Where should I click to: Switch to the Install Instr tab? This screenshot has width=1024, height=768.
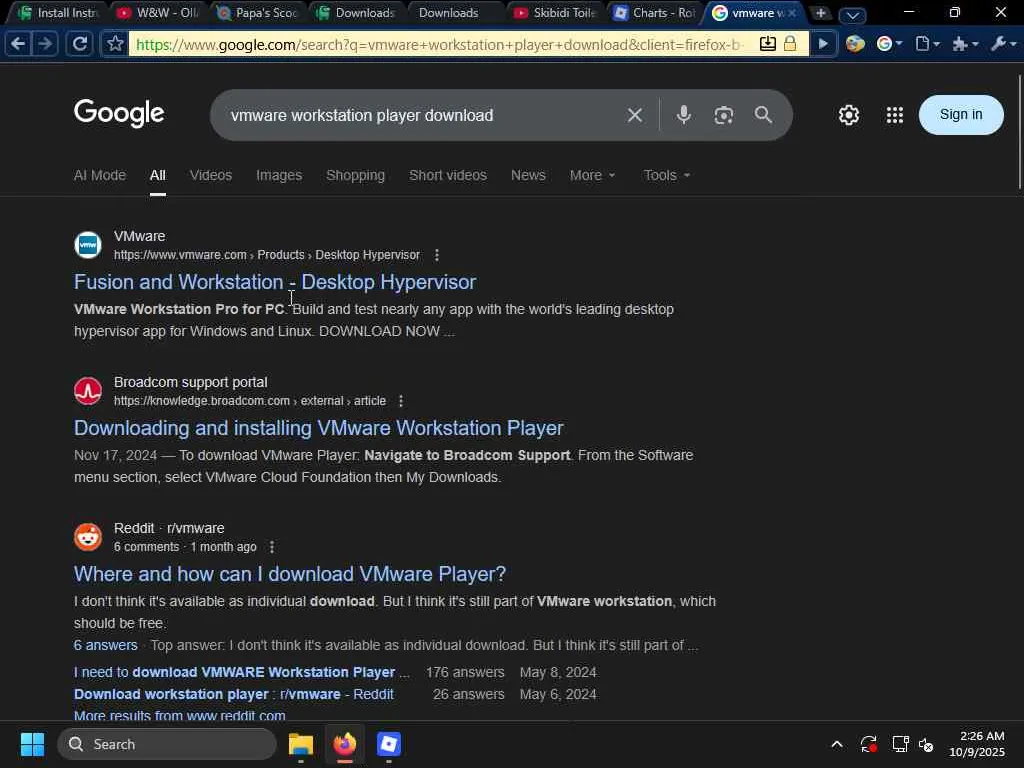pos(57,12)
